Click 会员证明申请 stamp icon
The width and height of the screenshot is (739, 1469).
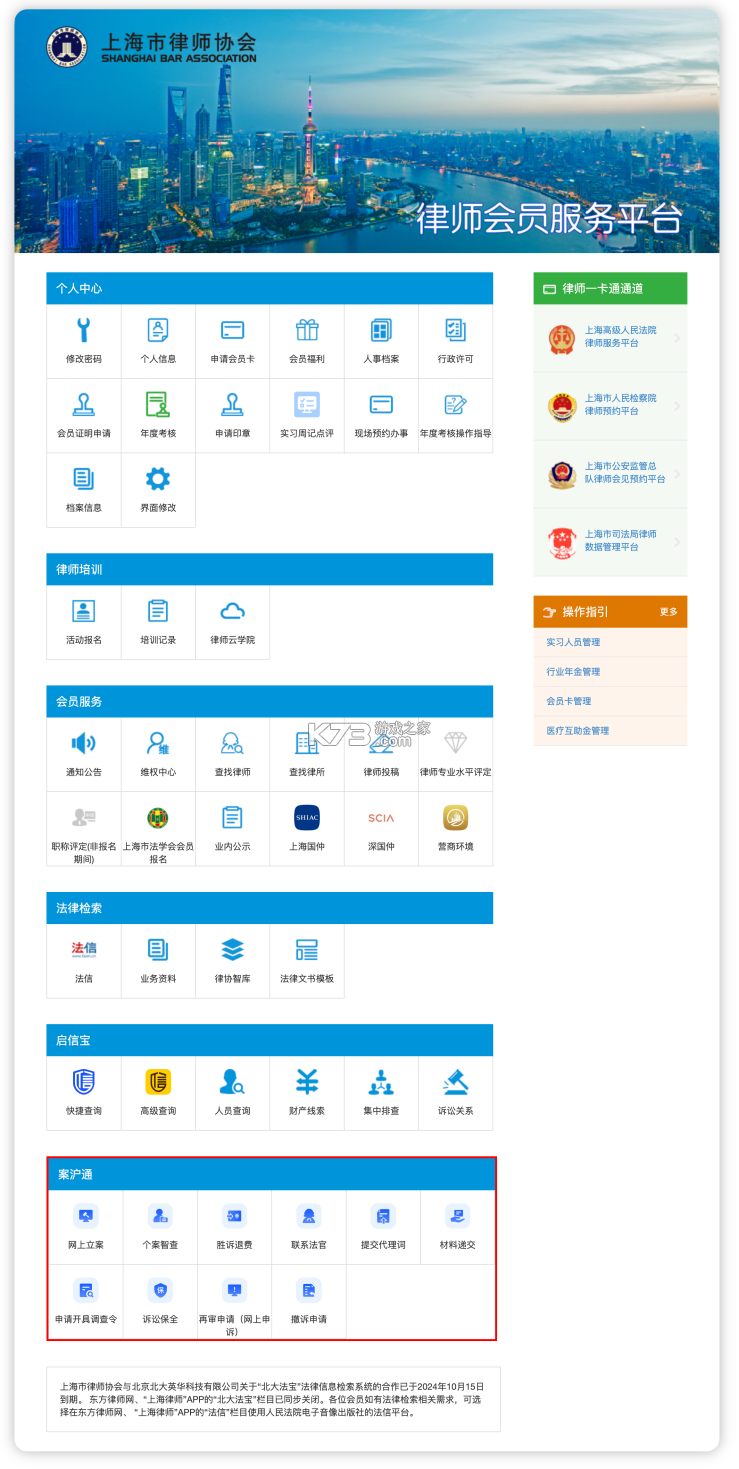(x=84, y=404)
